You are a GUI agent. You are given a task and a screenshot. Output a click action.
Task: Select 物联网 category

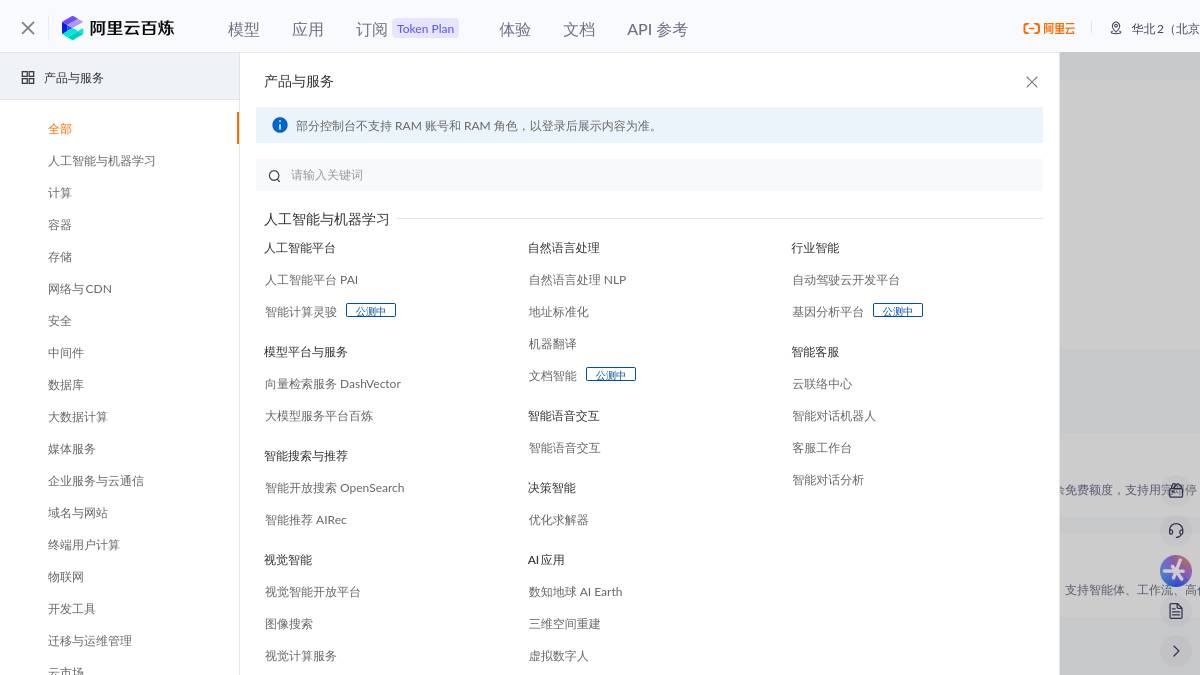(x=66, y=577)
